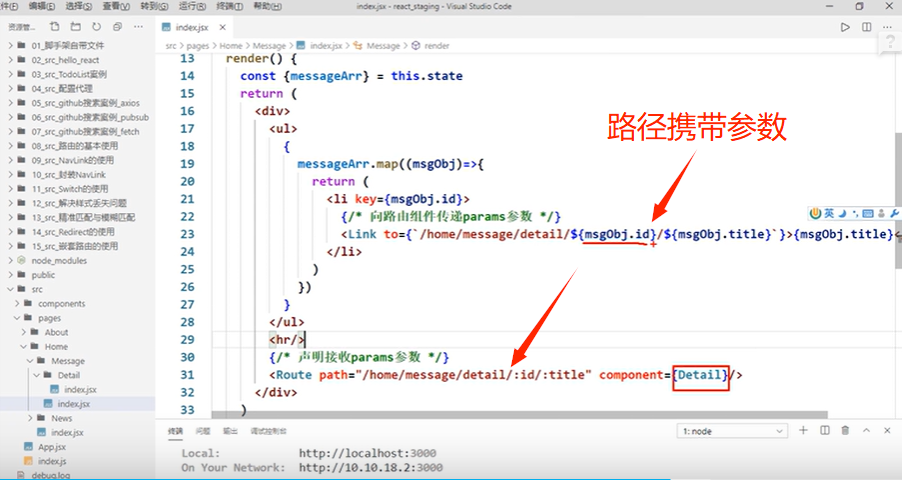The height and width of the screenshot is (480, 902).
Task: Click http://10.10.18.2:3000 link in terminal
Action: (x=370, y=467)
